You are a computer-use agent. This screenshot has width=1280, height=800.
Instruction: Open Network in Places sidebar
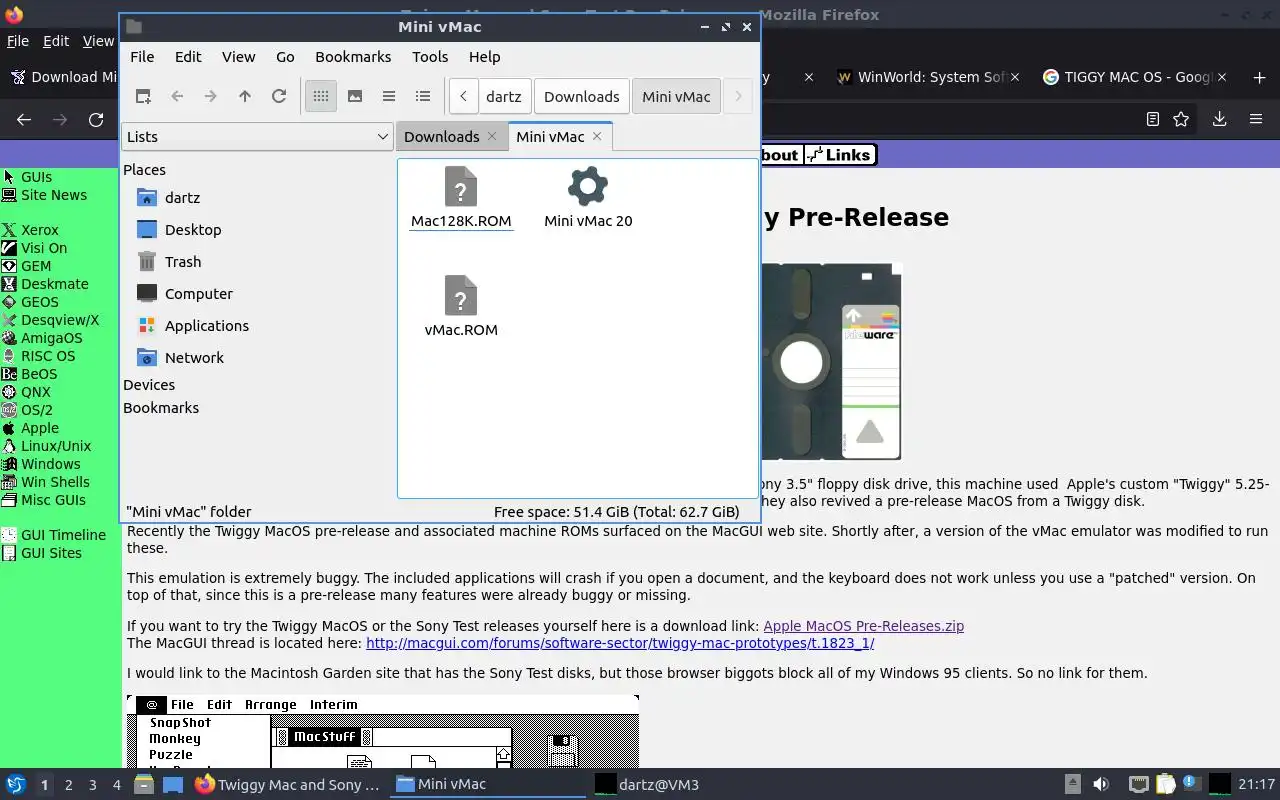tap(195, 358)
